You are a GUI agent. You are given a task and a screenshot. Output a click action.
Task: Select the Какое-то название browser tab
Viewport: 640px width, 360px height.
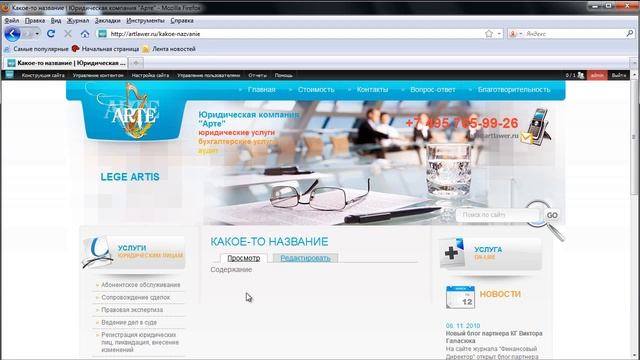pyautogui.click(x=67, y=63)
